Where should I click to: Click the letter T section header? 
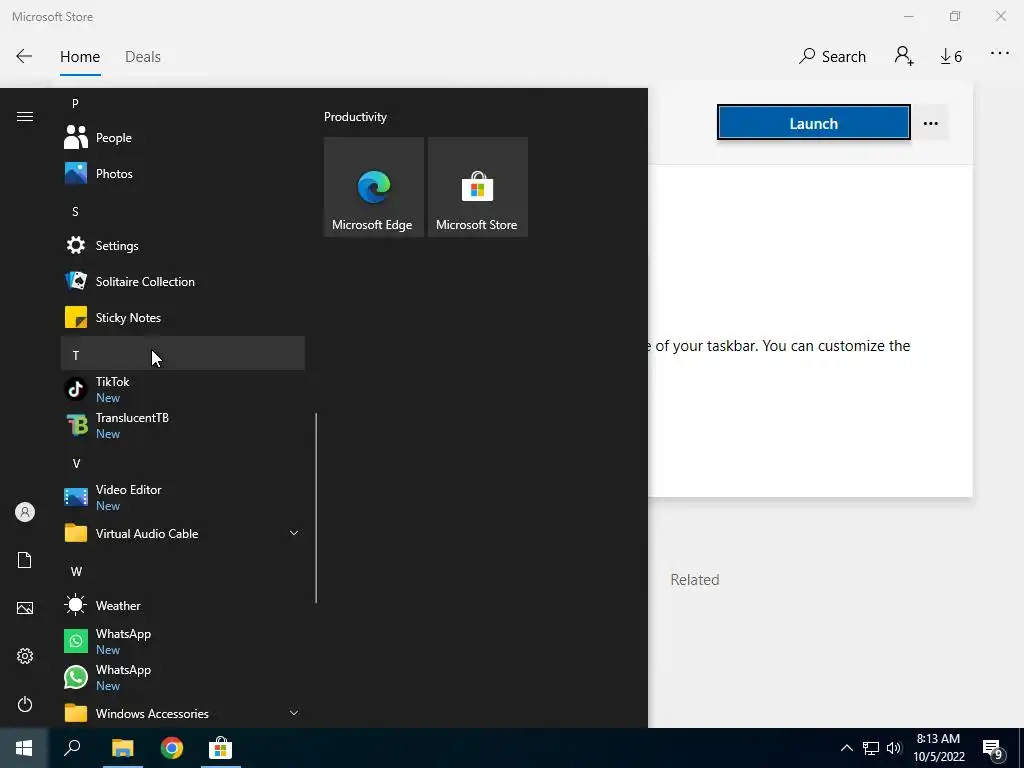[183, 354]
